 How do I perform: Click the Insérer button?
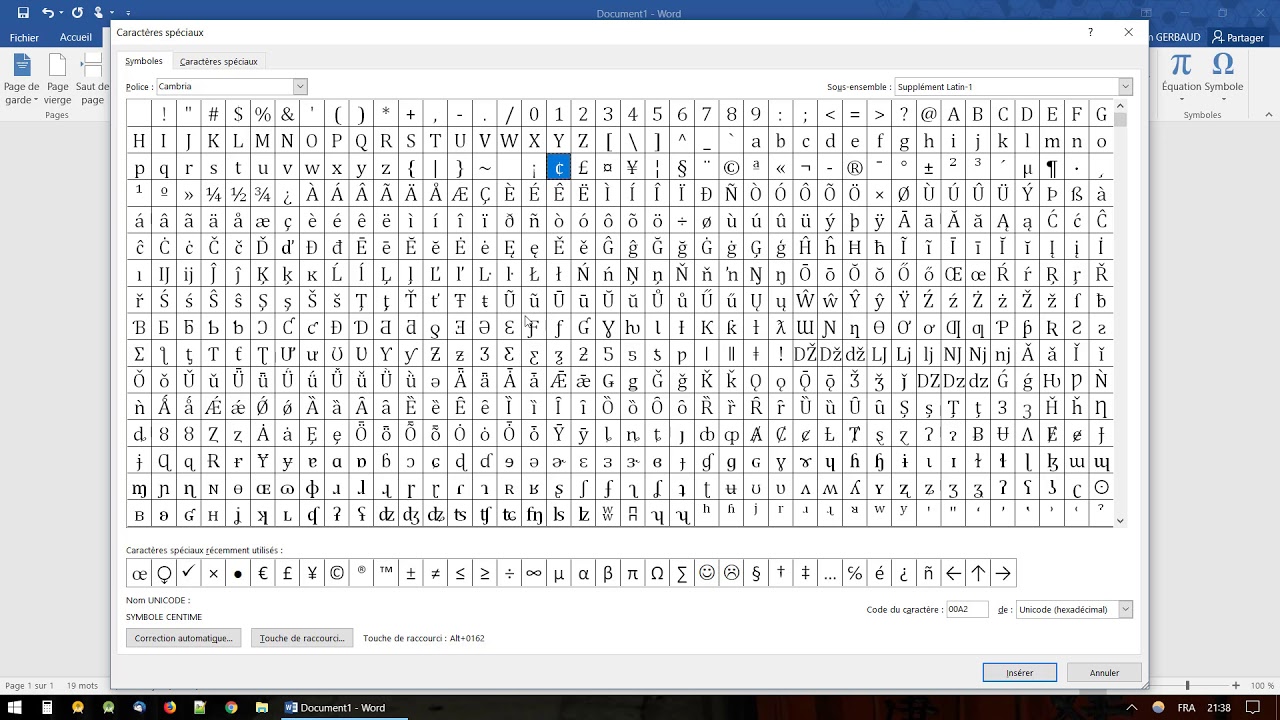pyautogui.click(x=1019, y=673)
